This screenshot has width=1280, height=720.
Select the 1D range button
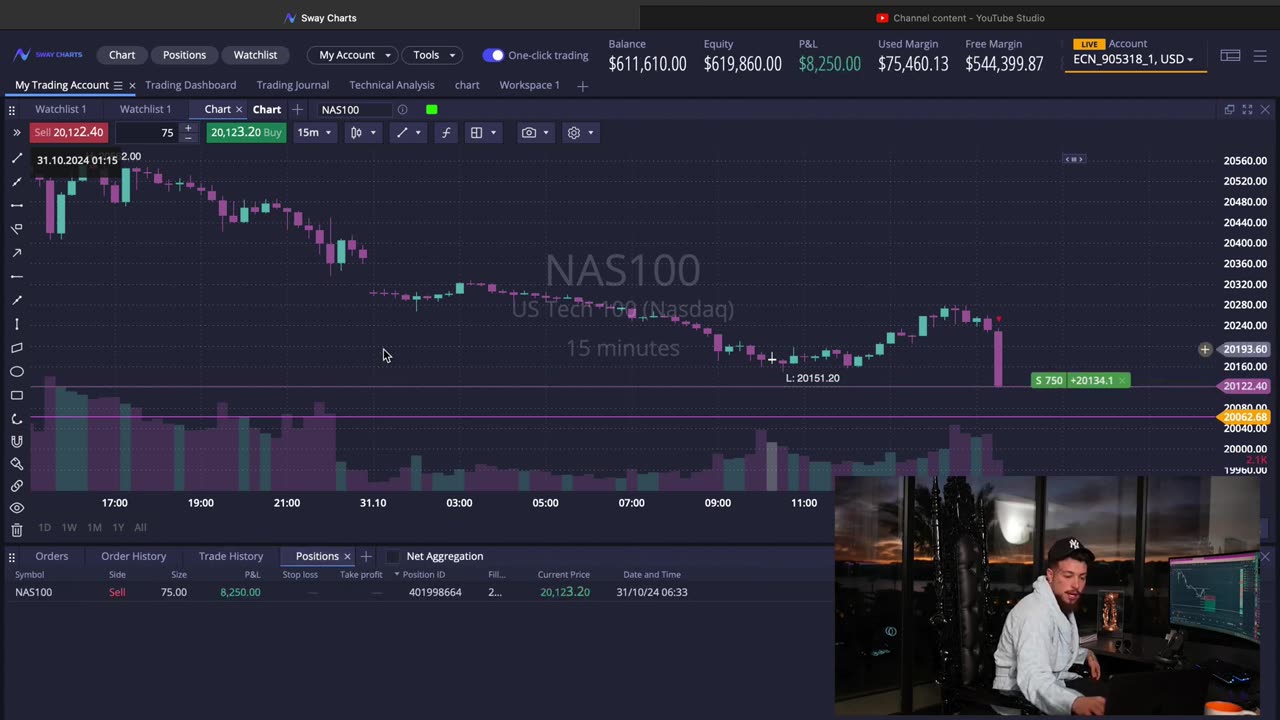(x=44, y=527)
